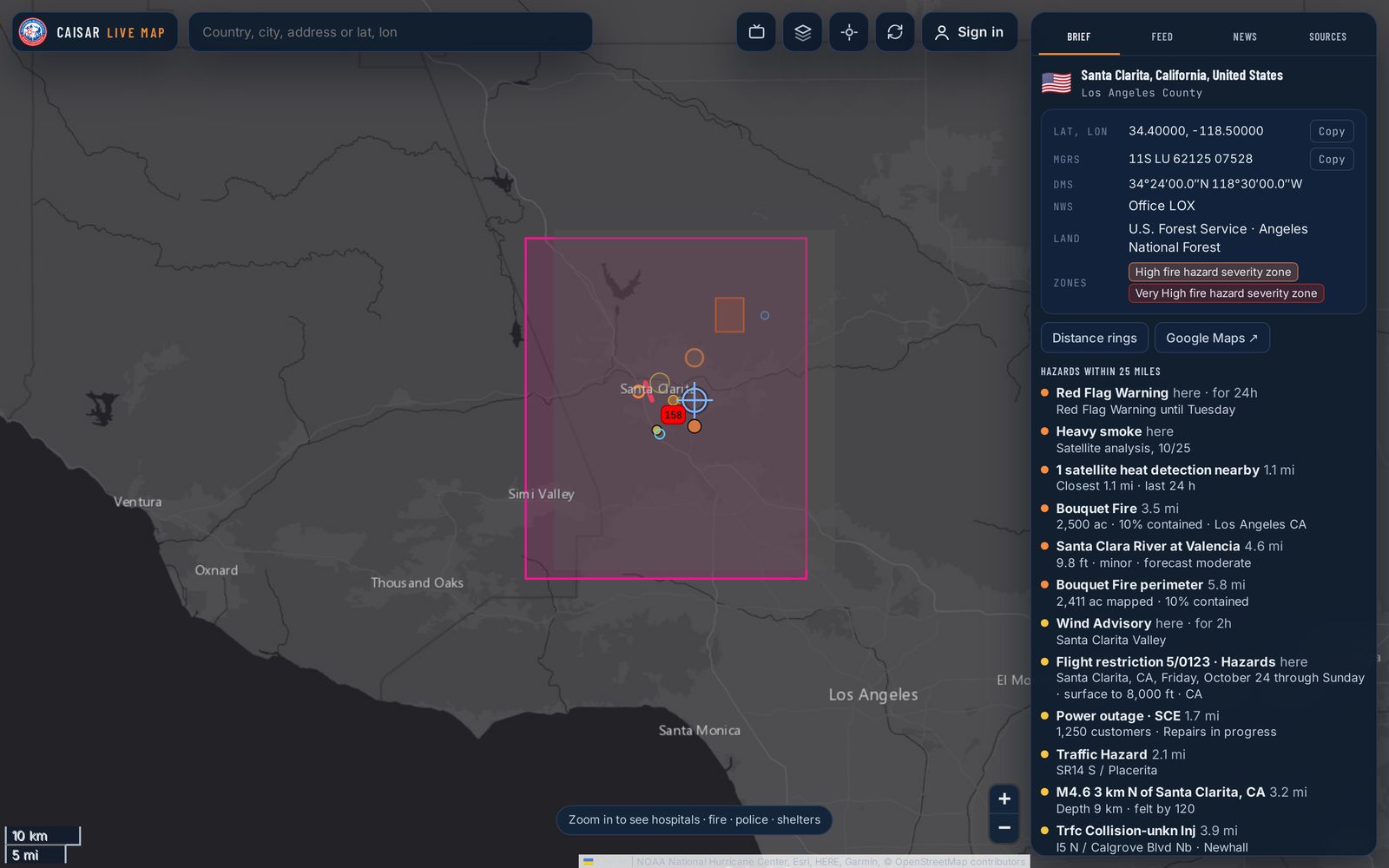
Task: Refresh the map data
Action: [895, 32]
